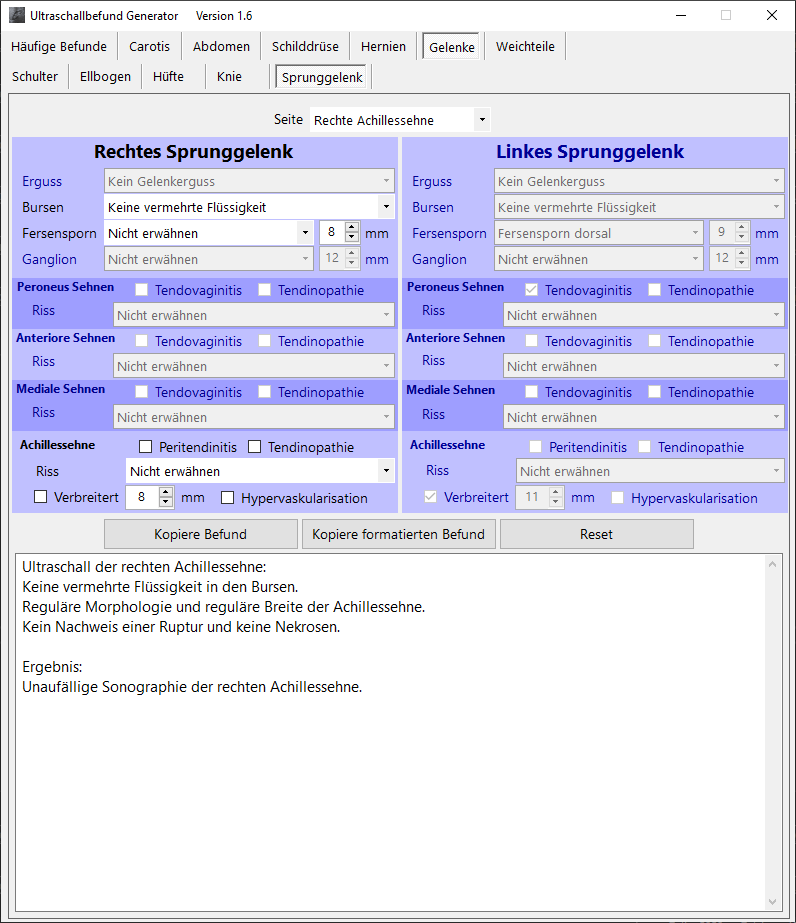Viewport: 796px width, 923px height.
Task: Decrease right Fersensporn size with down arrow
Action: (352, 239)
